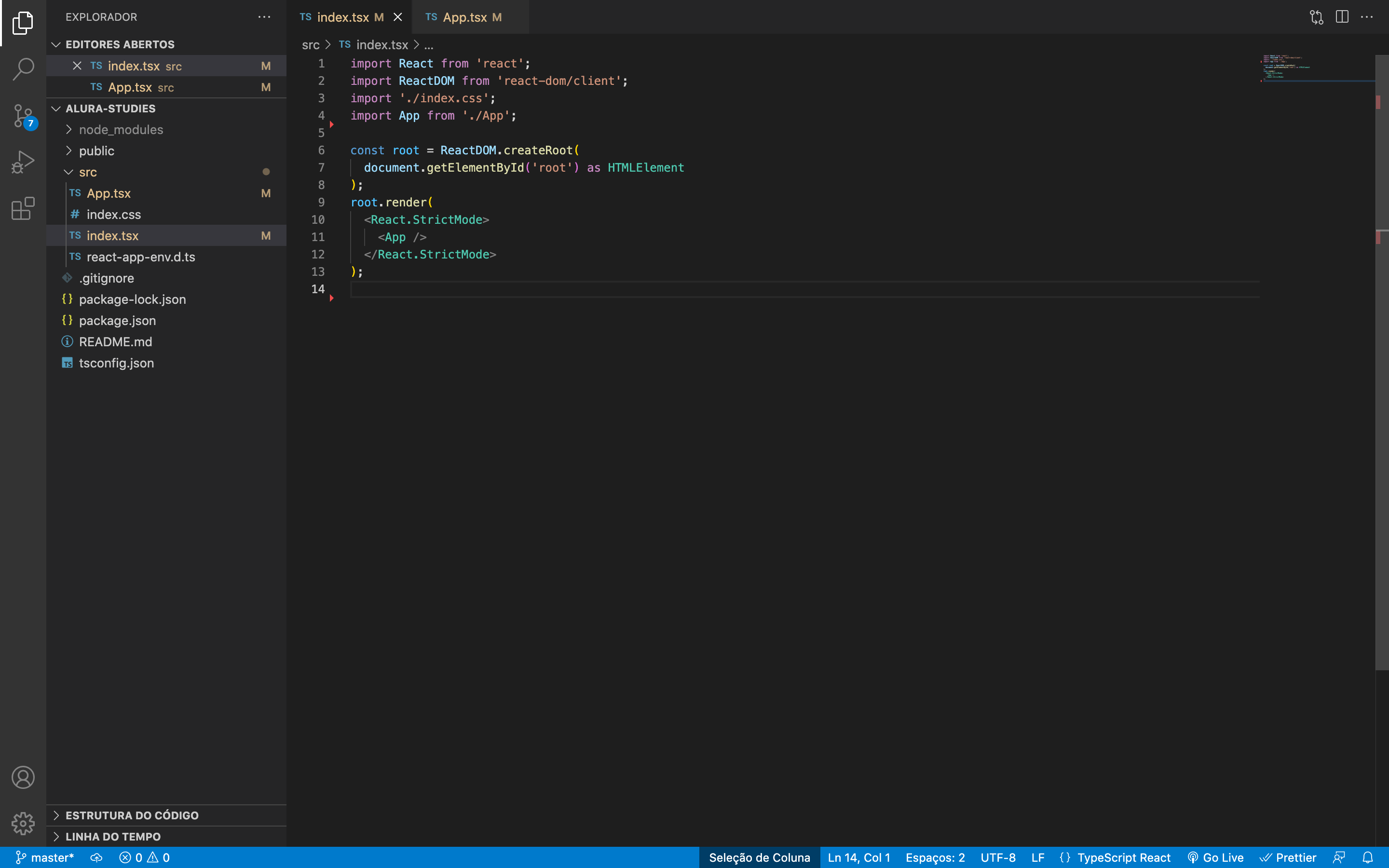Click the src breadcrumb segment
The height and width of the screenshot is (868, 1389).
pos(311,45)
